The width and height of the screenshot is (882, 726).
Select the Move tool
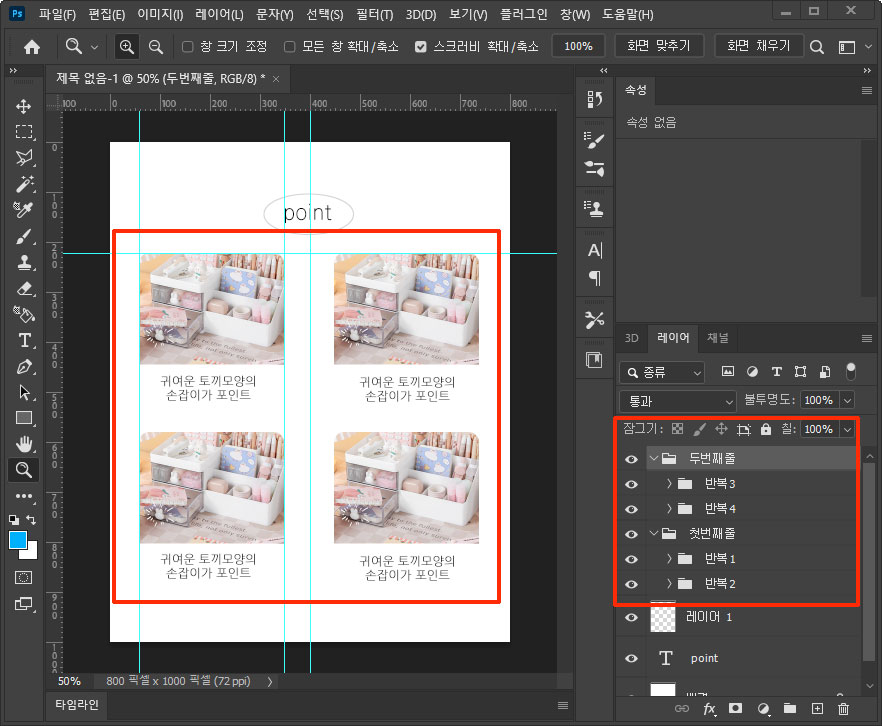tap(24, 106)
